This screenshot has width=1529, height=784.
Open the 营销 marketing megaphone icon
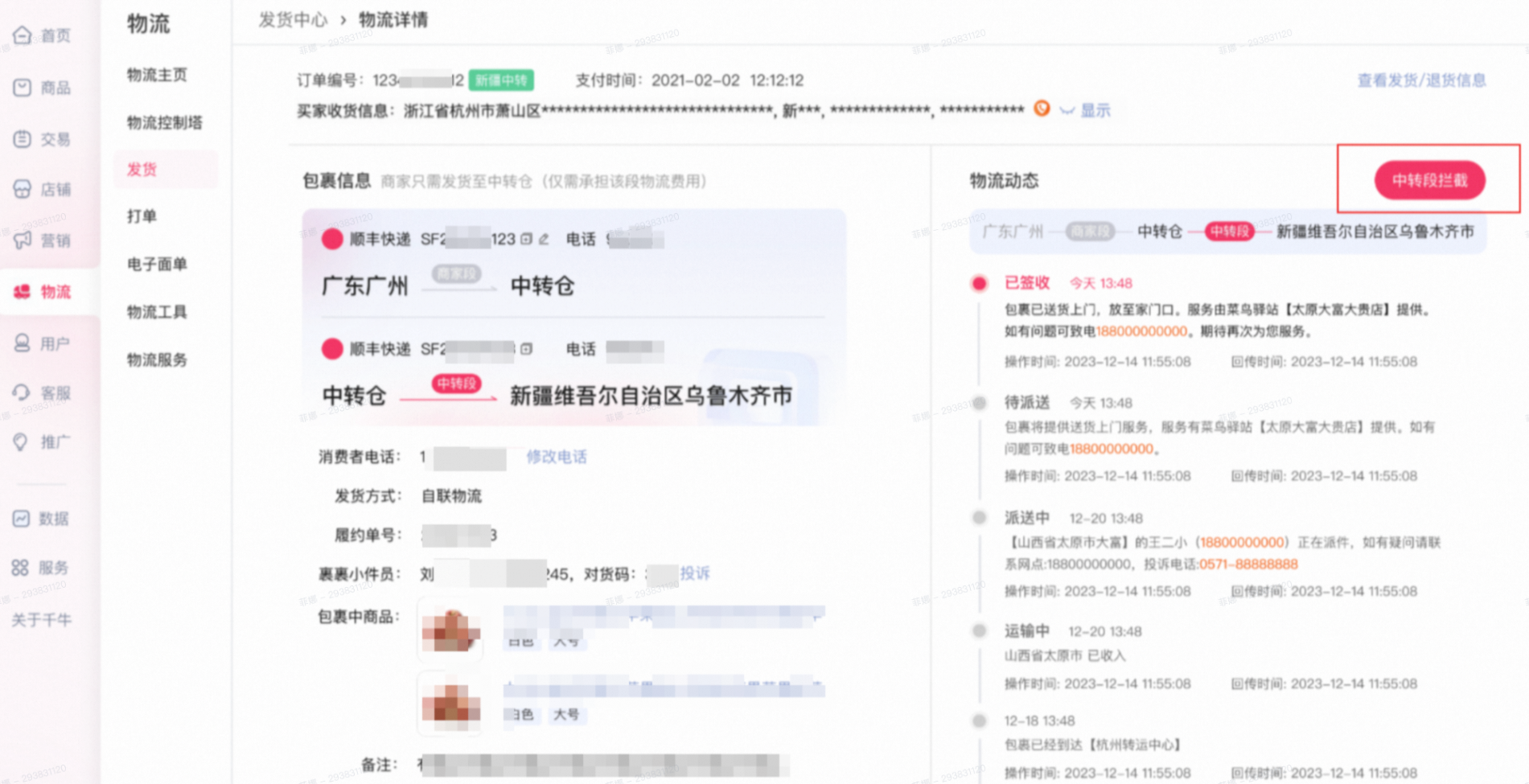pyautogui.click(x=23, y=240)
